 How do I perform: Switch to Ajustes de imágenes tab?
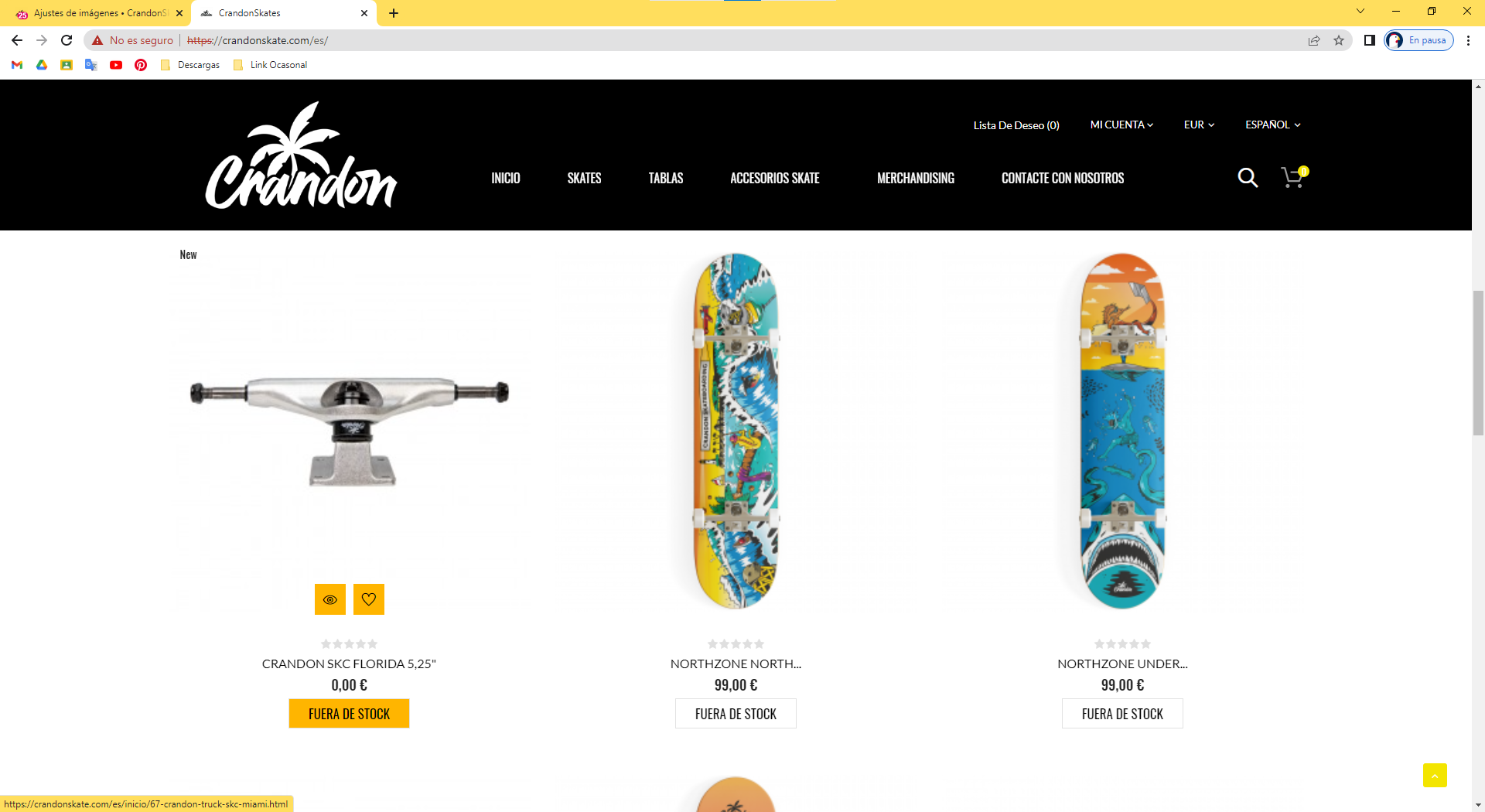click(x=100, y=13)
